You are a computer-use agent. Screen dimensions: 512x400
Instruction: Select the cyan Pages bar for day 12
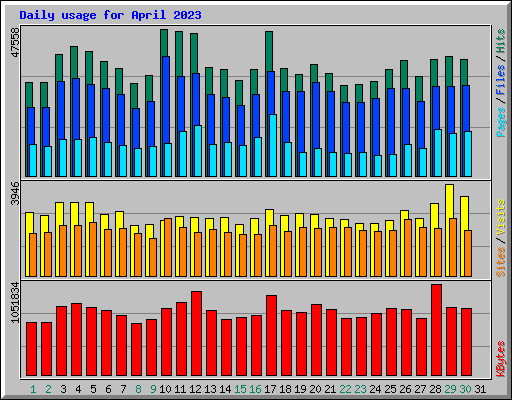point(198,151)
